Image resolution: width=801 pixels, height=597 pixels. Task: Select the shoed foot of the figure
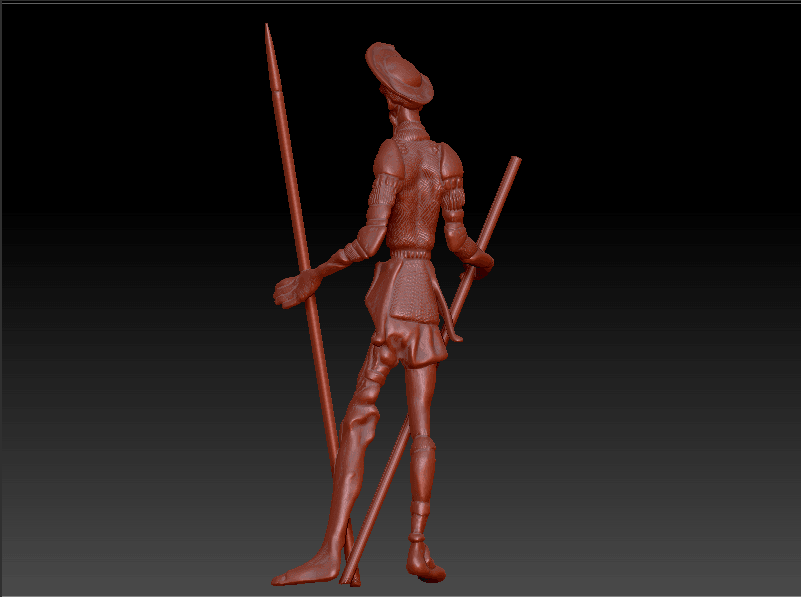point(425,562)
